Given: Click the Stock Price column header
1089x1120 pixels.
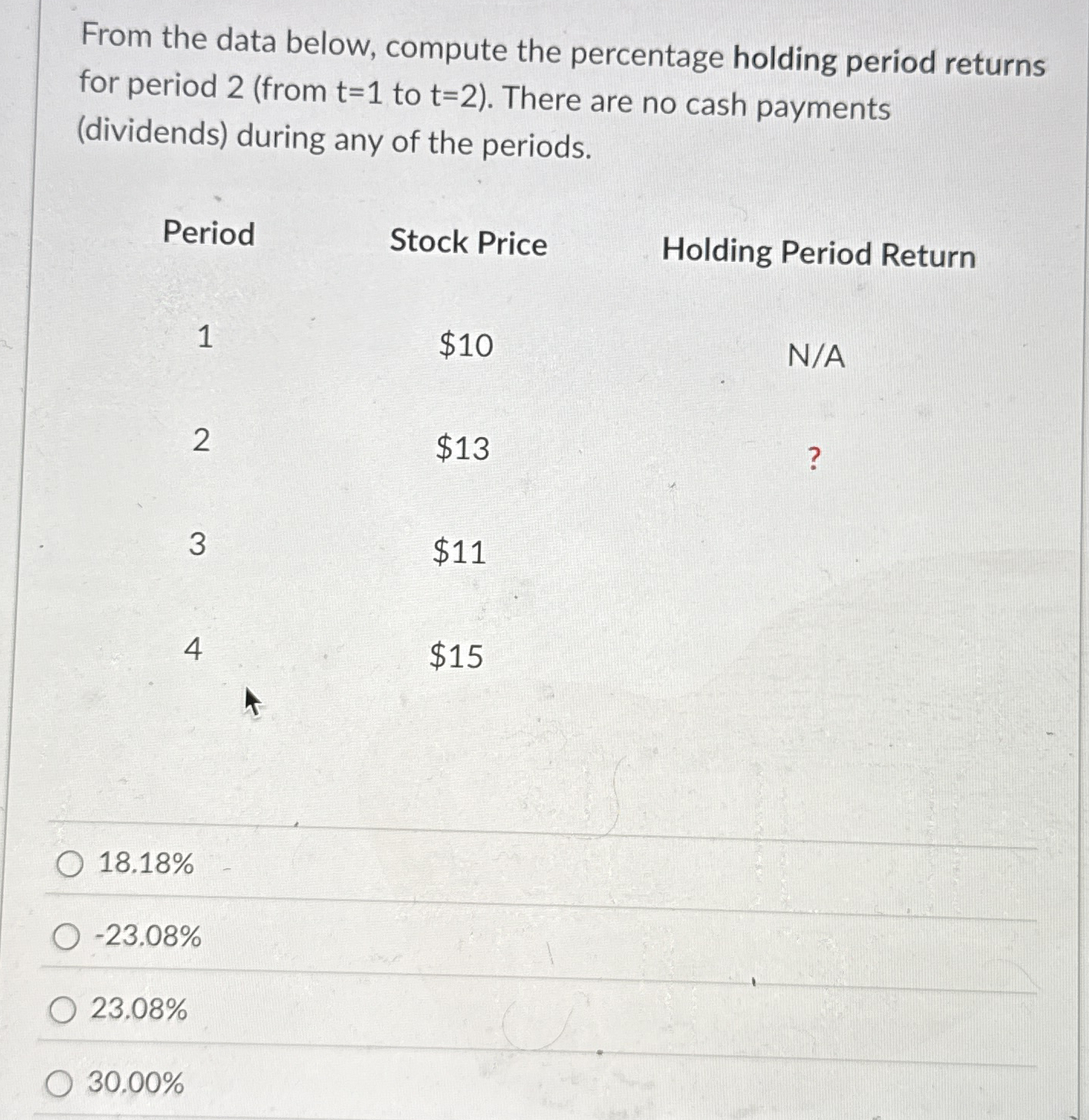Looking at the screenshot, I should pos(469,243).
